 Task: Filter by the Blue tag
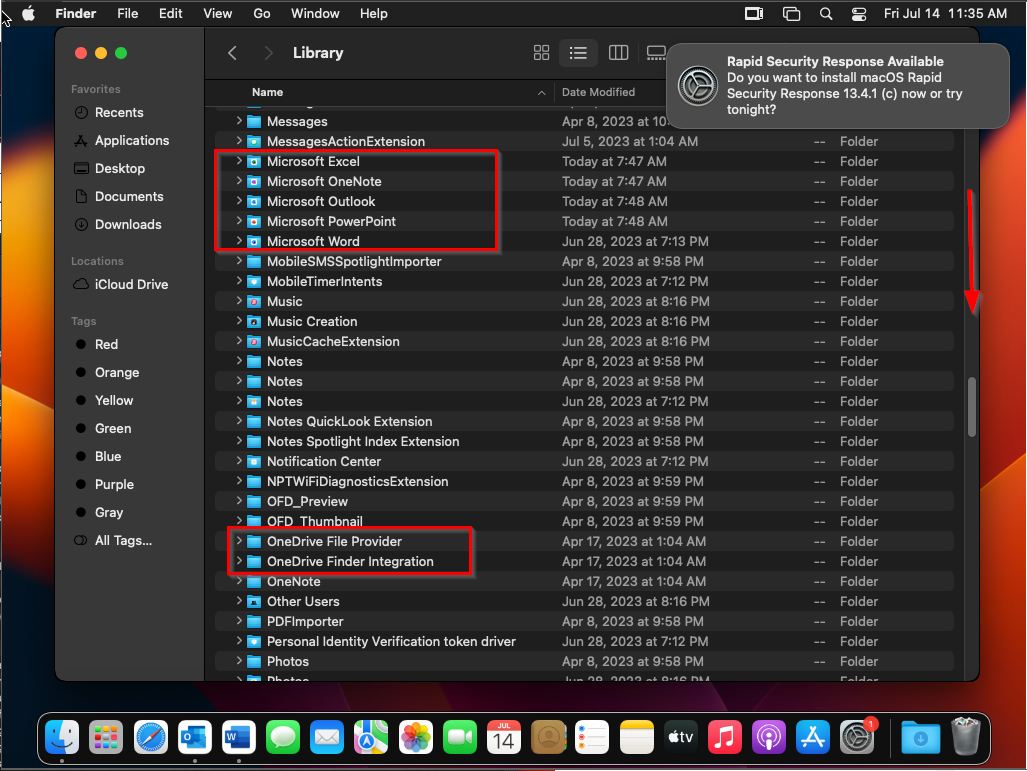point(107,457)
